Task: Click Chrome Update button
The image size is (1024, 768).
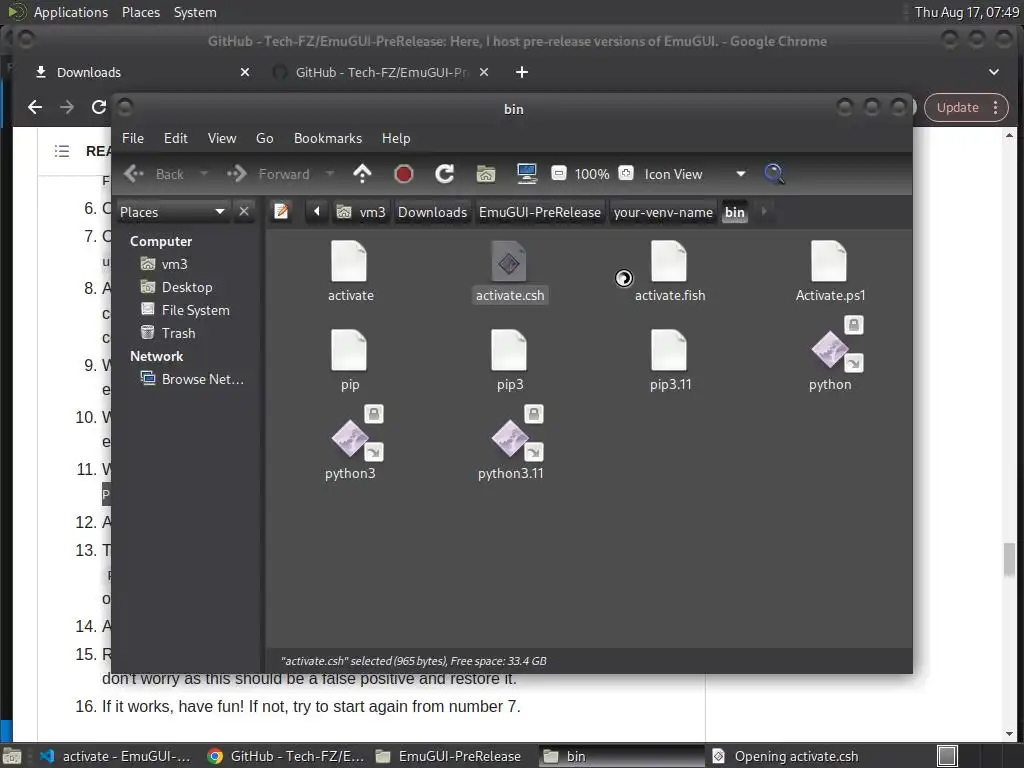Action: tap(966, 107)
